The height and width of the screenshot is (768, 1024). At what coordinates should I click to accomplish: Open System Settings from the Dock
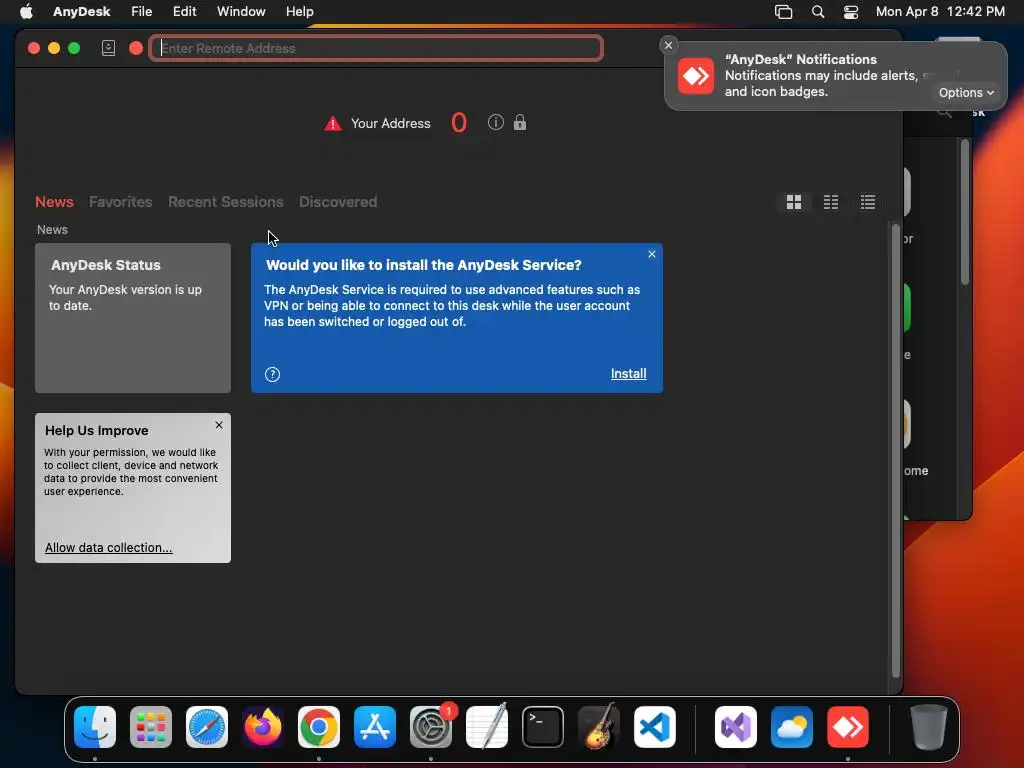coord(431,727)
